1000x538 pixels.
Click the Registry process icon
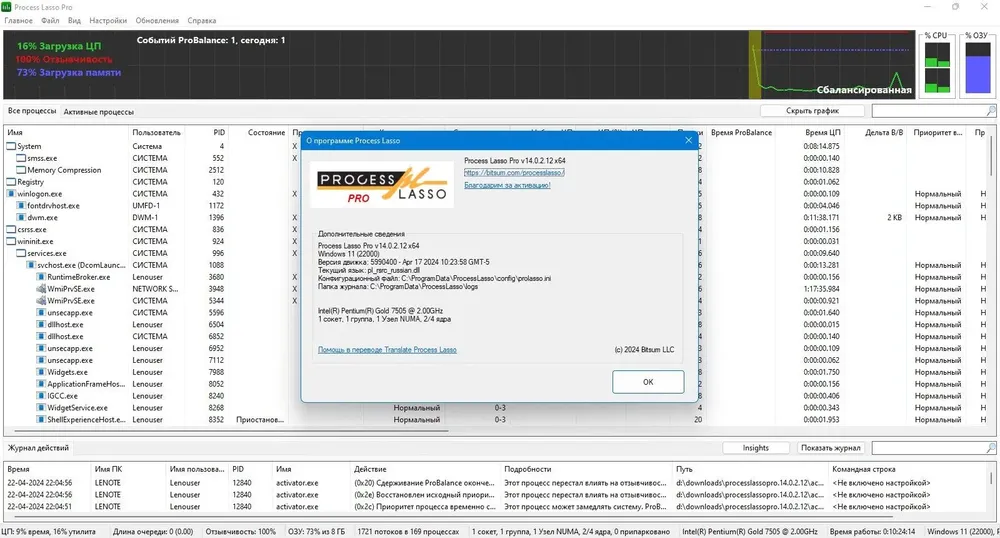click(x=11, y=182)
